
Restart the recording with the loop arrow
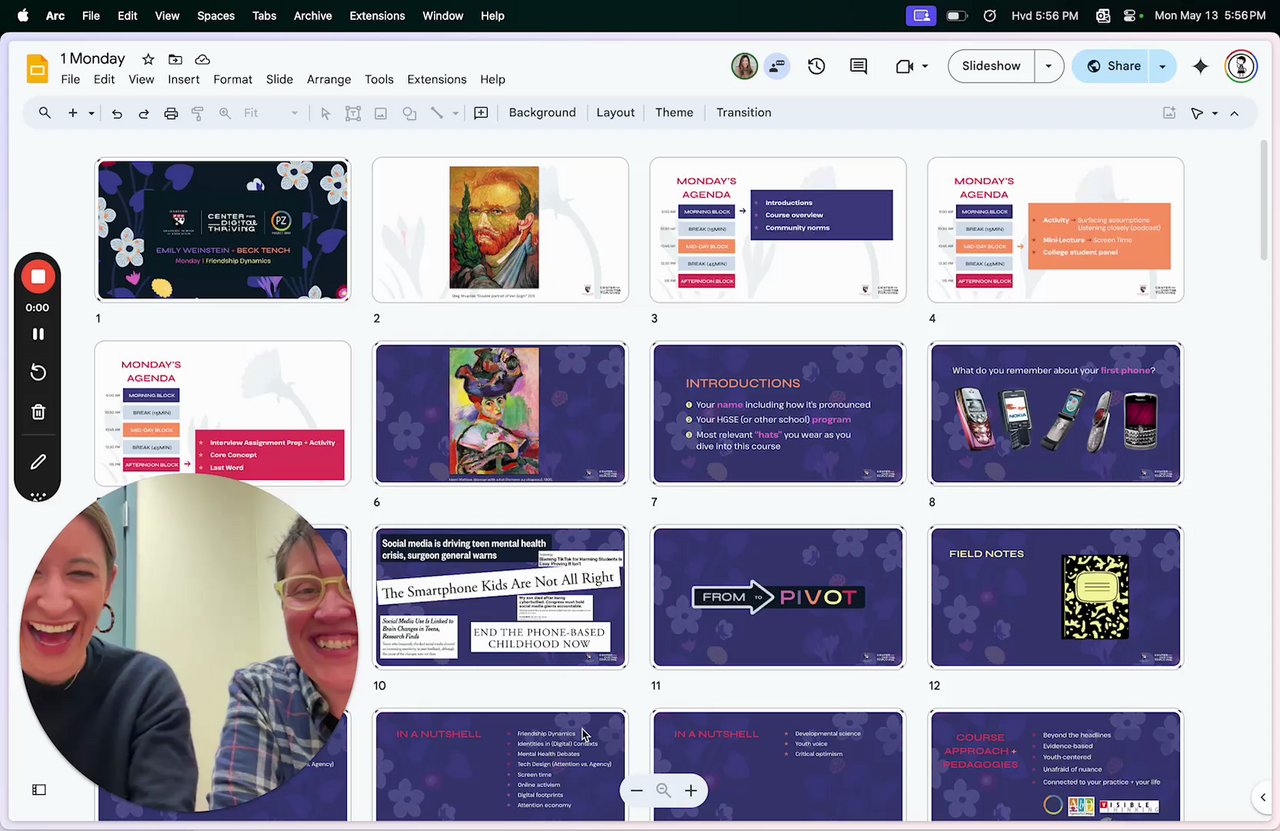(38, 372)
